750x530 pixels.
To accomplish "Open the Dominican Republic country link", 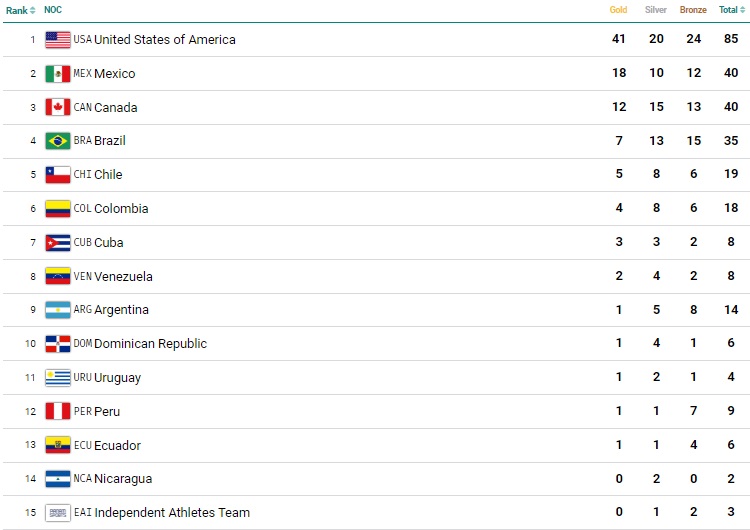I will [150, 344].
